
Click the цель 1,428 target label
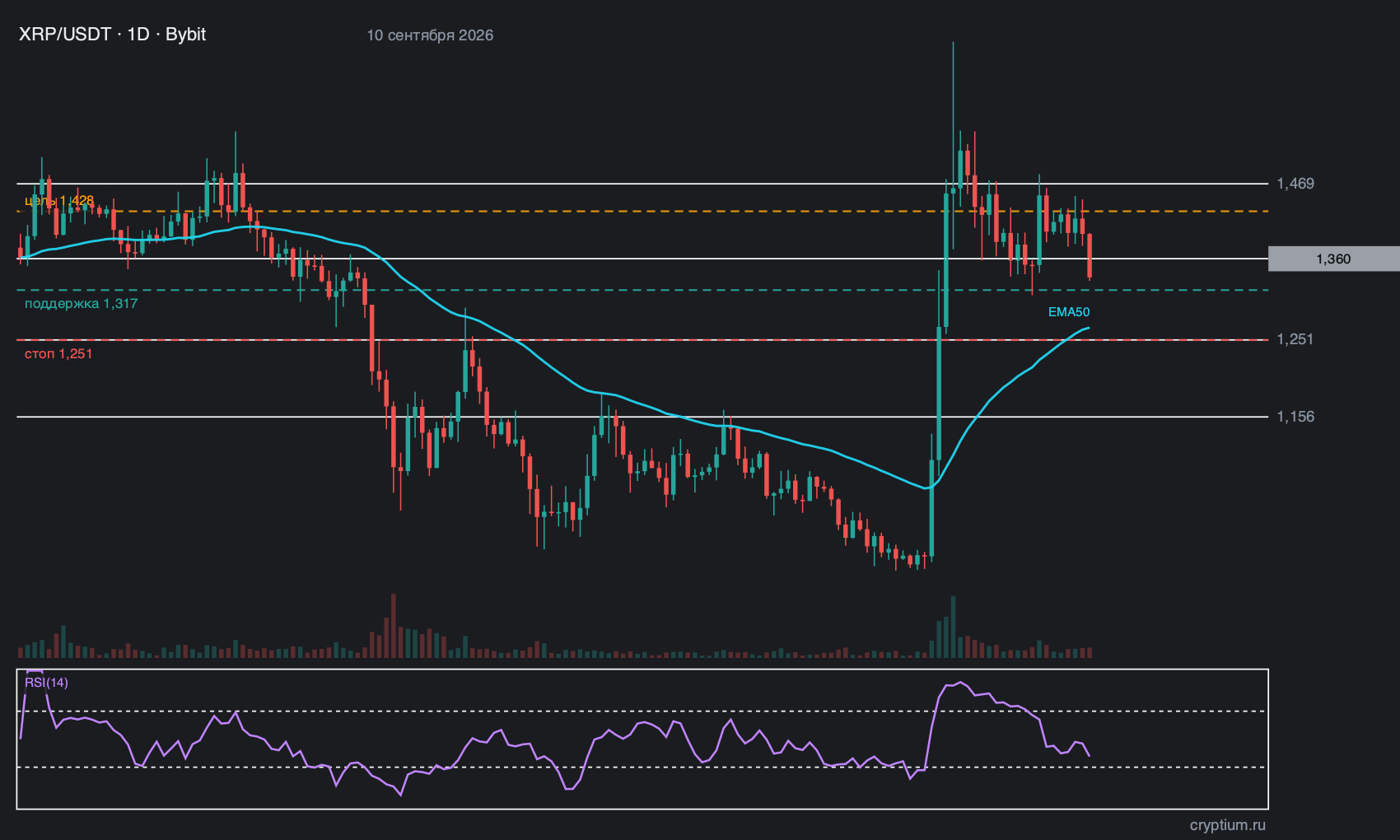[59, 201]
